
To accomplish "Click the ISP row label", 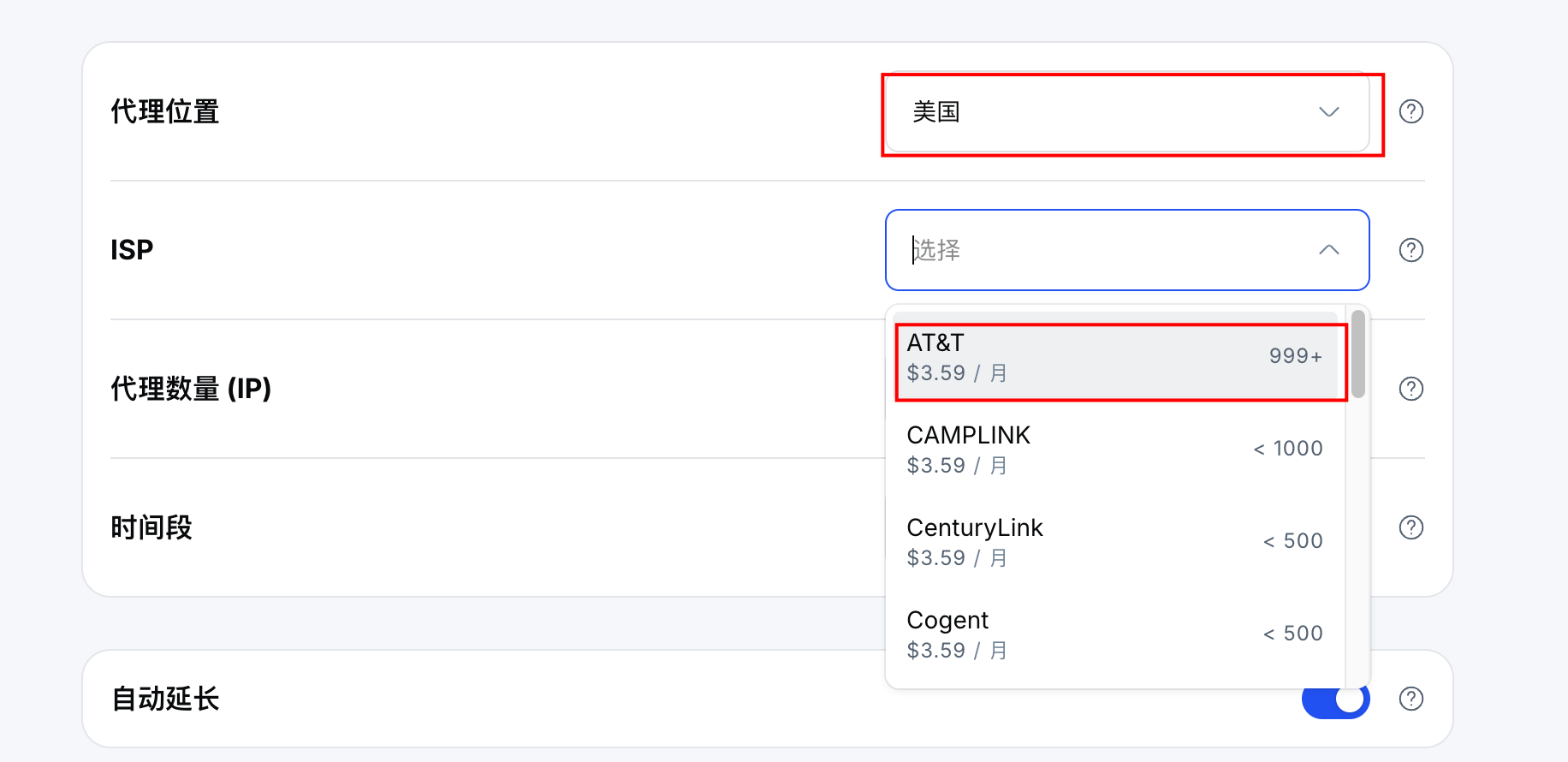I will (132, 250).
